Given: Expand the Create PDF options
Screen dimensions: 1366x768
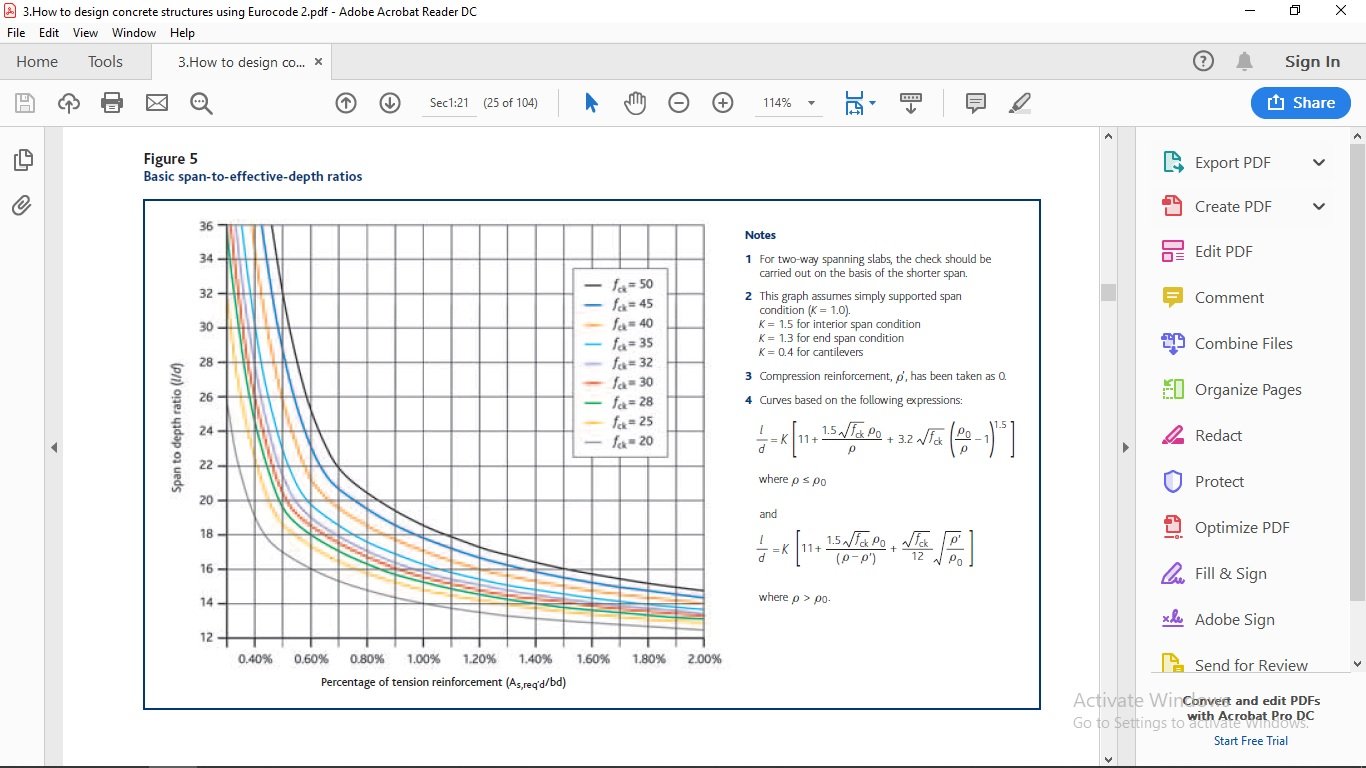Looking at the screenshot, I should 1319,207.
